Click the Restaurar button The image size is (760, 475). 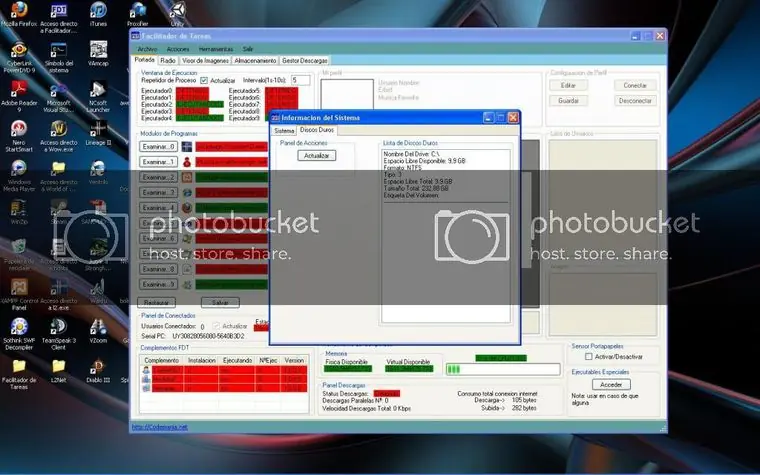coord(157,303)
